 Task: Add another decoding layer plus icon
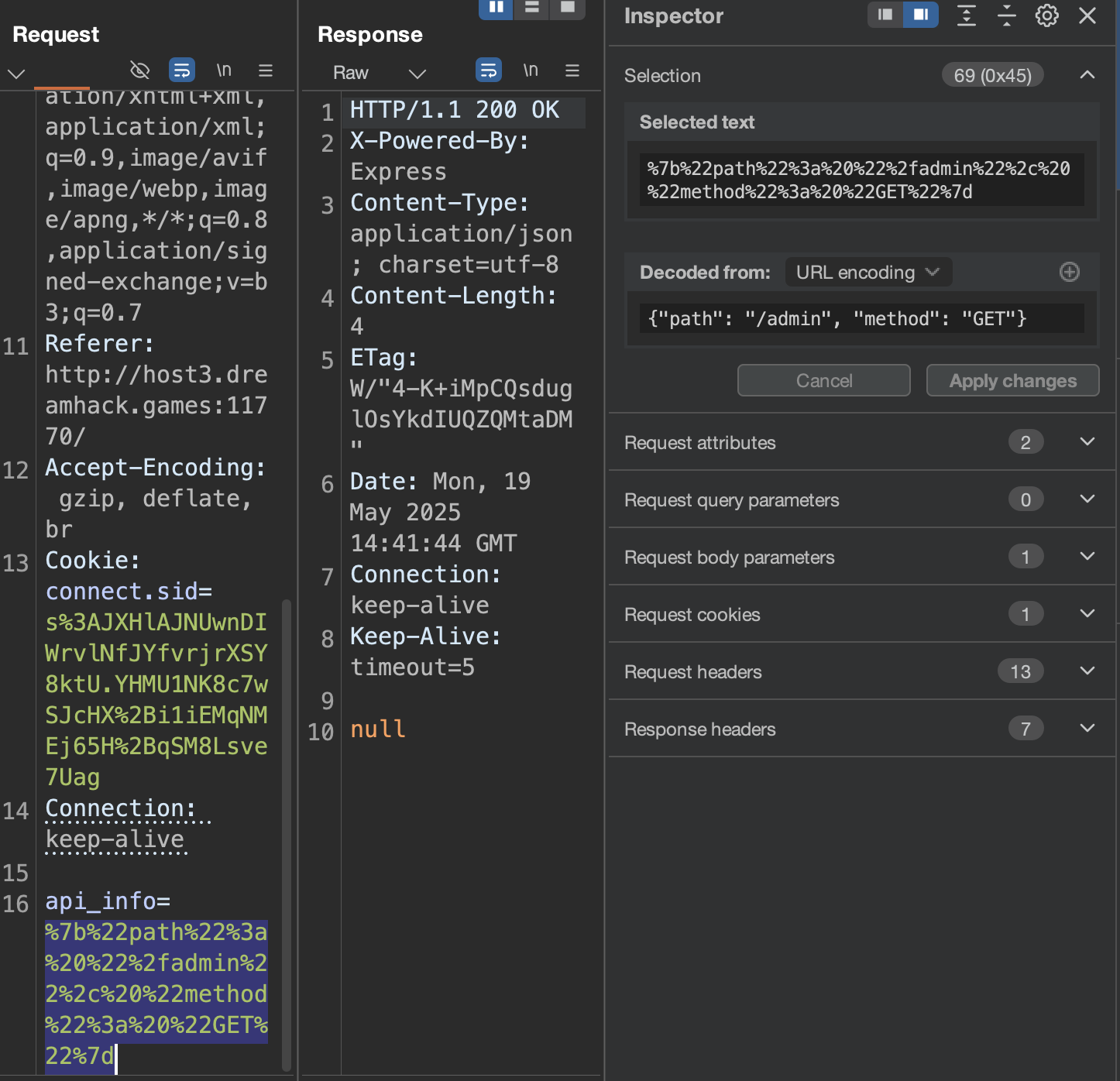coord(1070,272)
